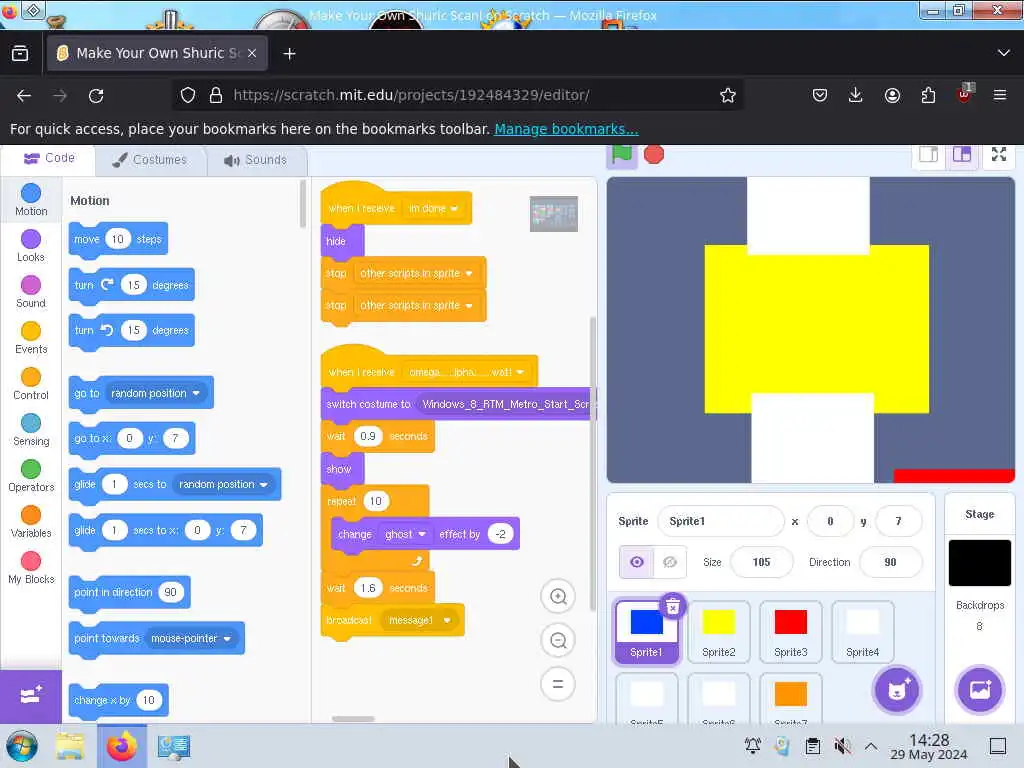Select the My Blocks category
The height and width of the screenshot is (768, 1024).
click(x=31, y=568)
